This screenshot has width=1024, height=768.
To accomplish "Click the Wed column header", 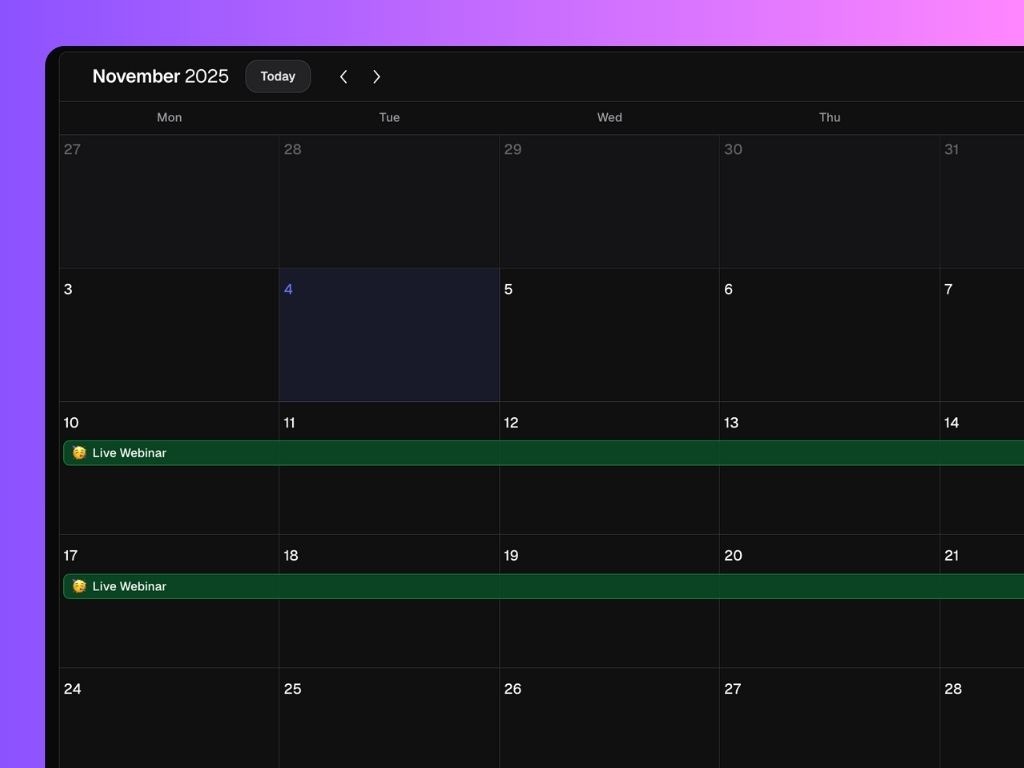I will (x=609, y=118).
